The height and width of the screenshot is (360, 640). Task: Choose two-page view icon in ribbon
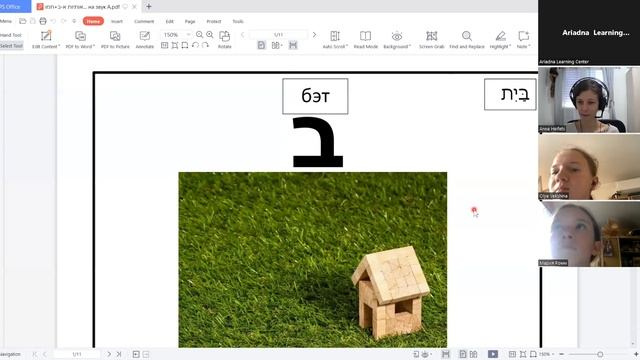pyautogui.click(x=276, y=45)
